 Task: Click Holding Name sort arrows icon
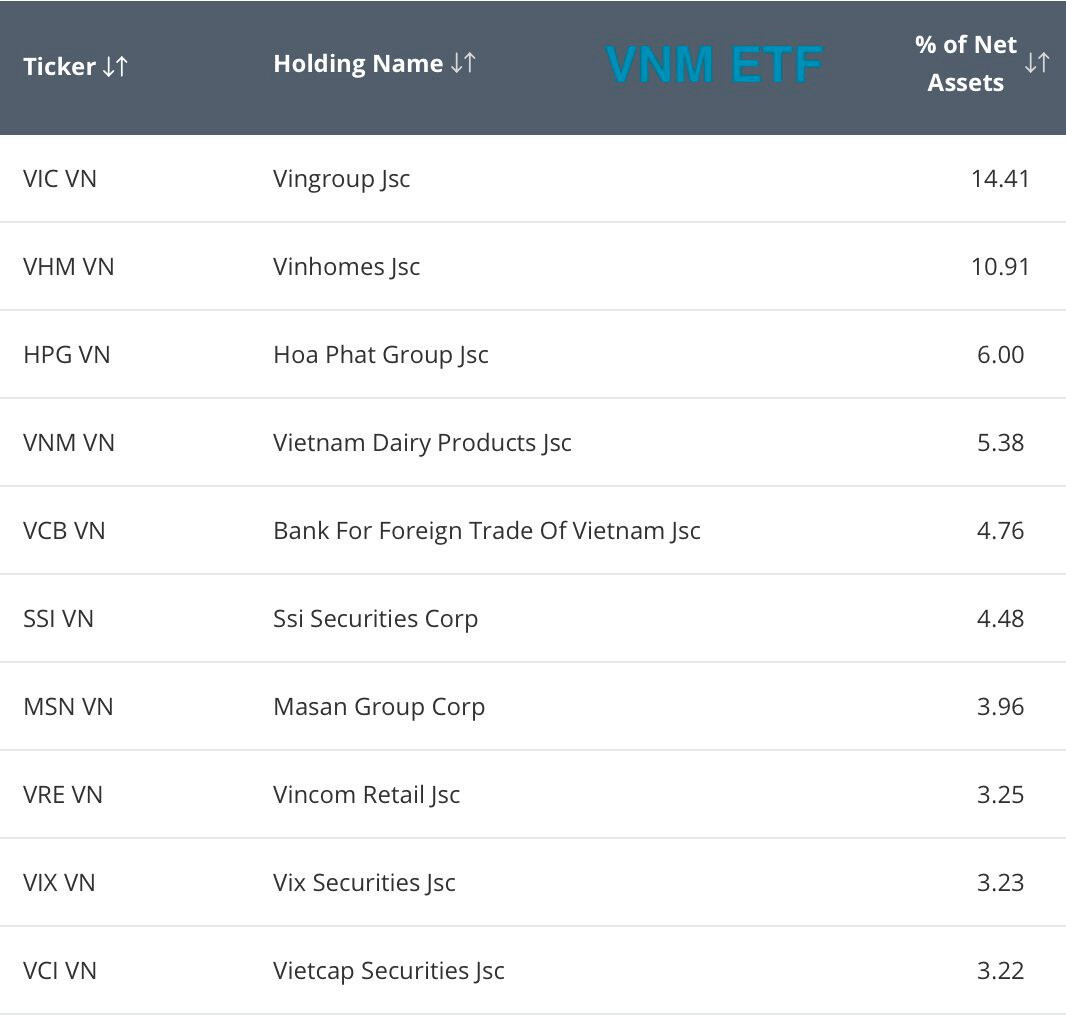coord(463,63)
